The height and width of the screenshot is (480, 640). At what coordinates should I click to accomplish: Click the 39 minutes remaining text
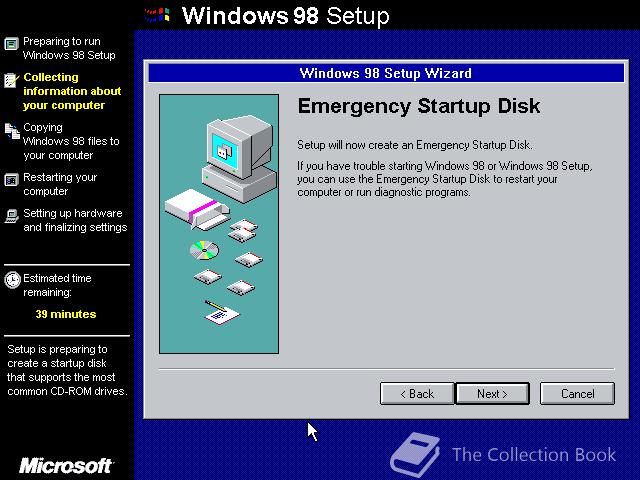click(x=66, y=314)
